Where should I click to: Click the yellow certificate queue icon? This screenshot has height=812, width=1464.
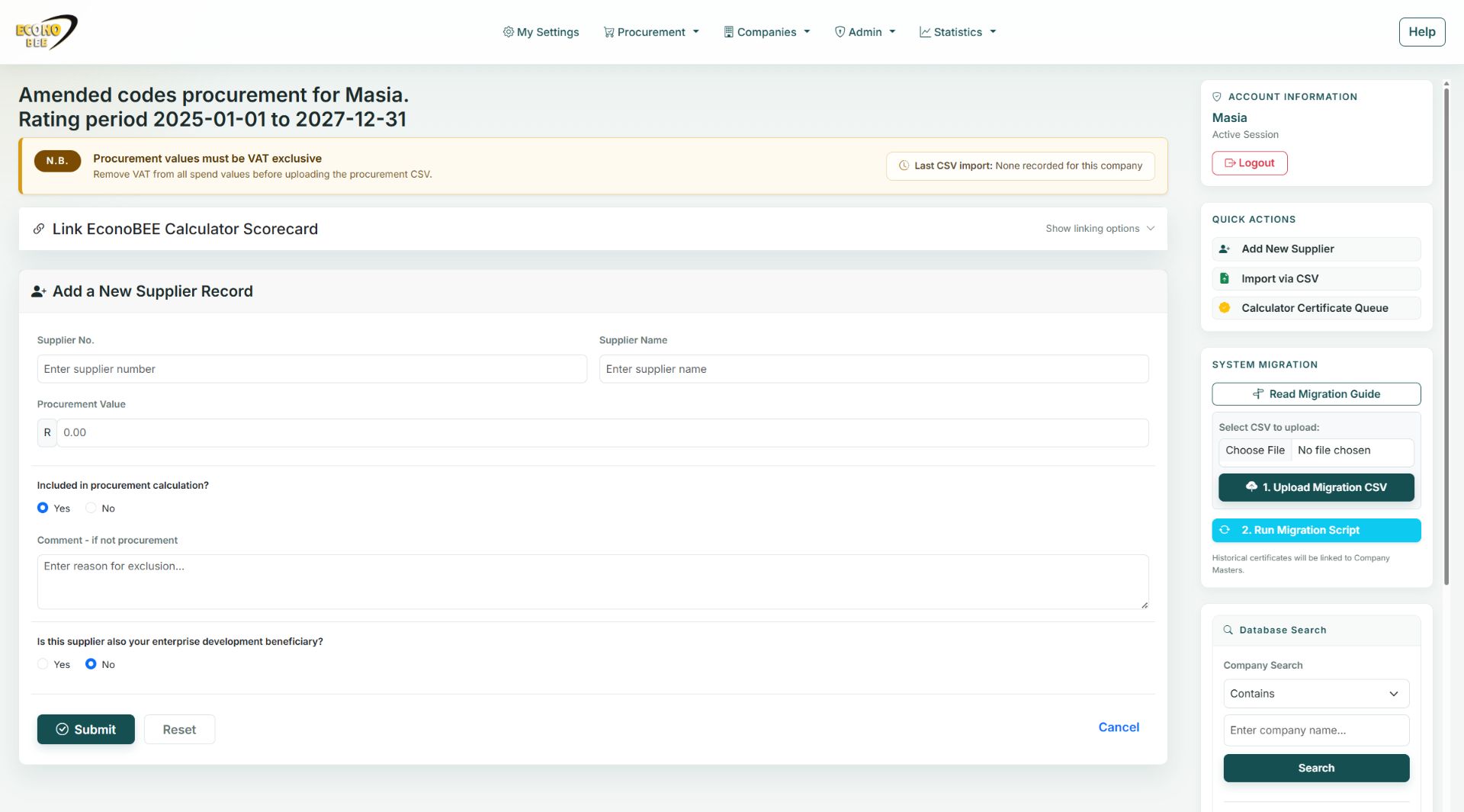1225,308
